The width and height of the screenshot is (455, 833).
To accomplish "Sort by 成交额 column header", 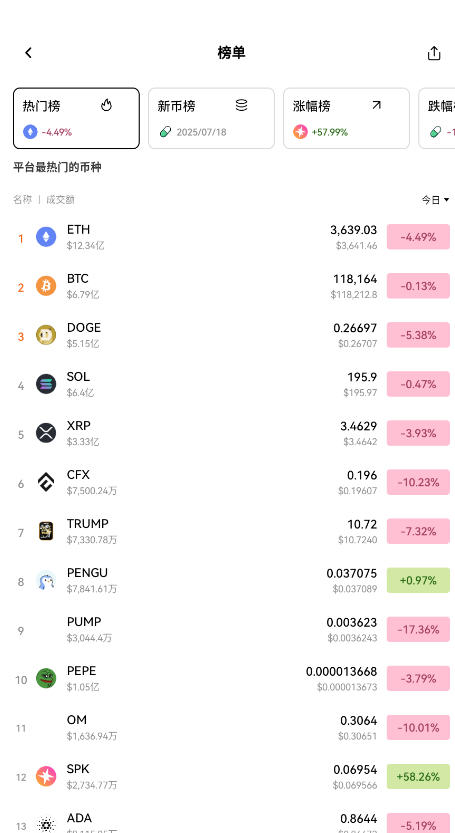I will pos(60,200).
